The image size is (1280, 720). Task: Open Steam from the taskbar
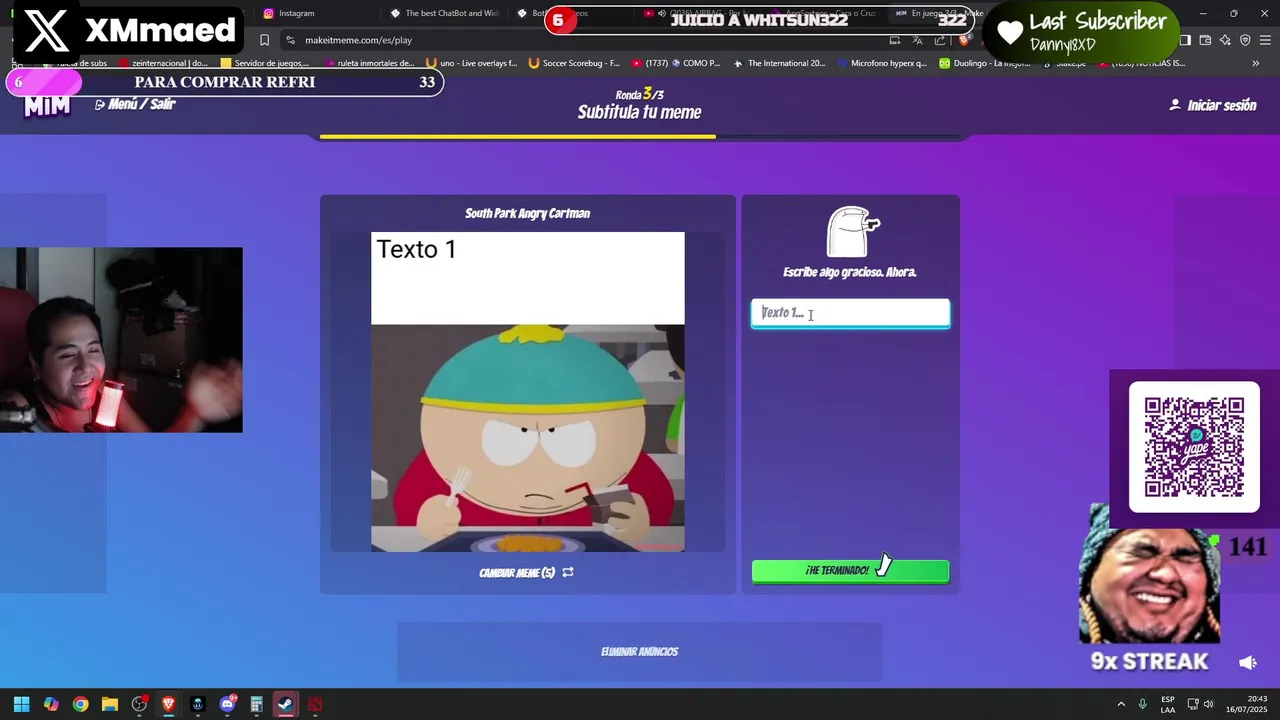click(286, 704)
